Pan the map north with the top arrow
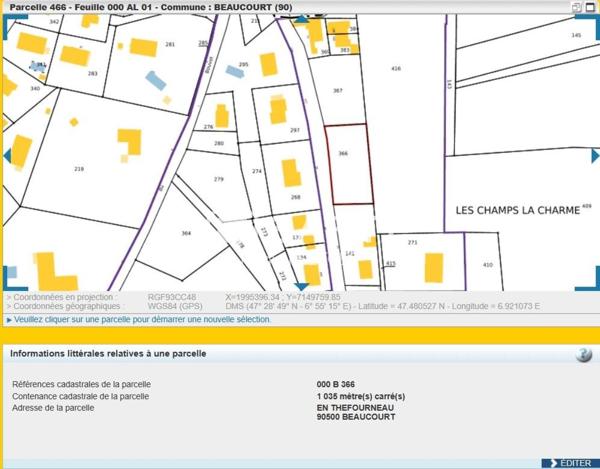The width and height of the screenshot is (600, 469). (302, 19)
